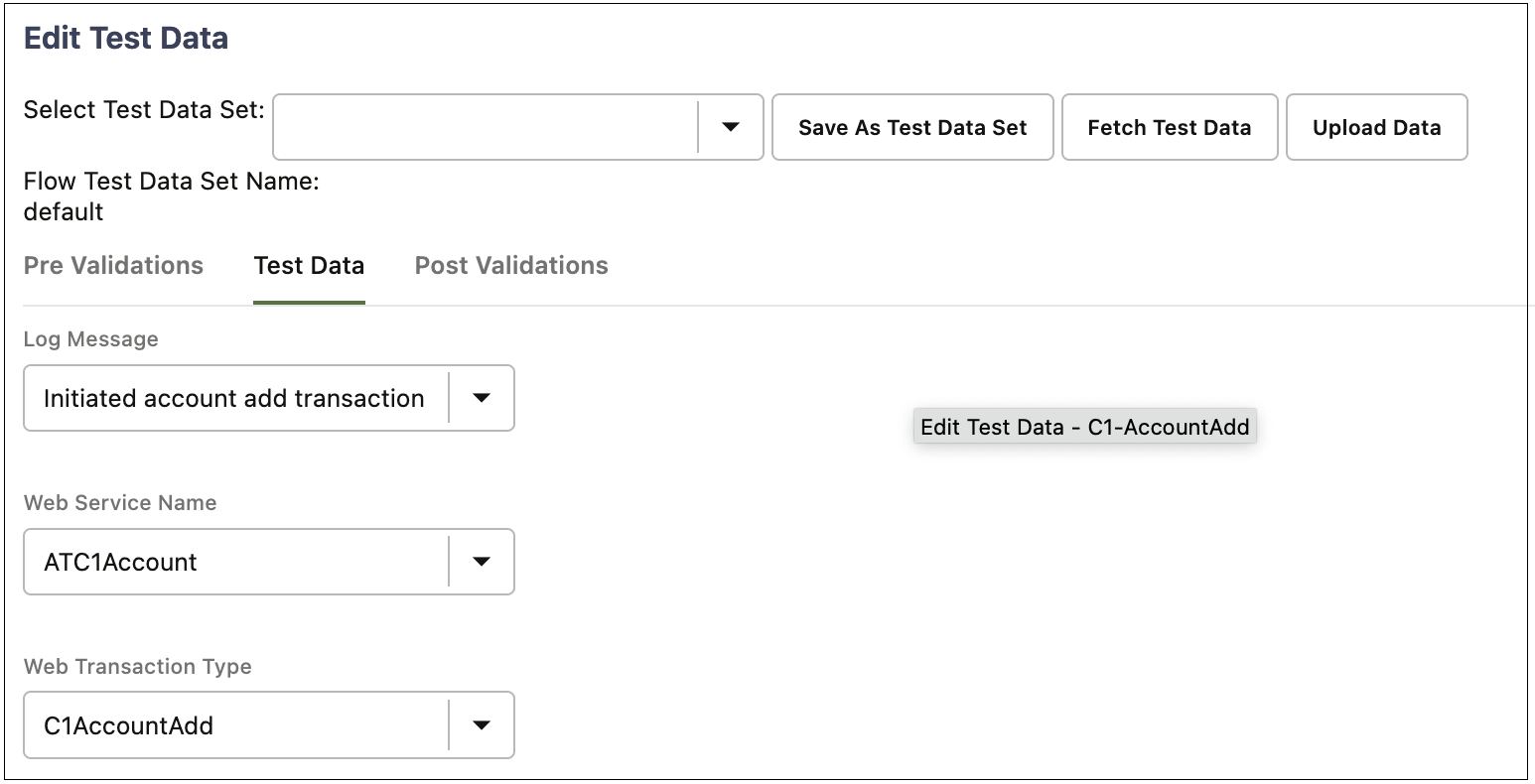Click the Log Message field label

pos(91,339)
